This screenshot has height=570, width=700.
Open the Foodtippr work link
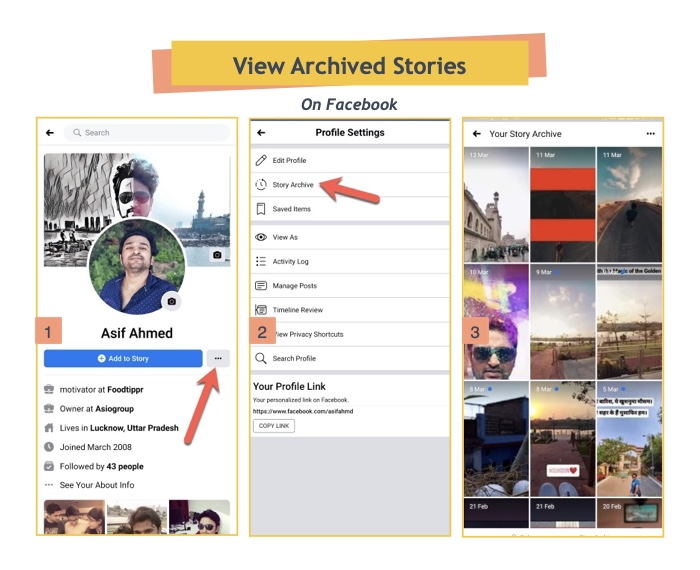125,390
